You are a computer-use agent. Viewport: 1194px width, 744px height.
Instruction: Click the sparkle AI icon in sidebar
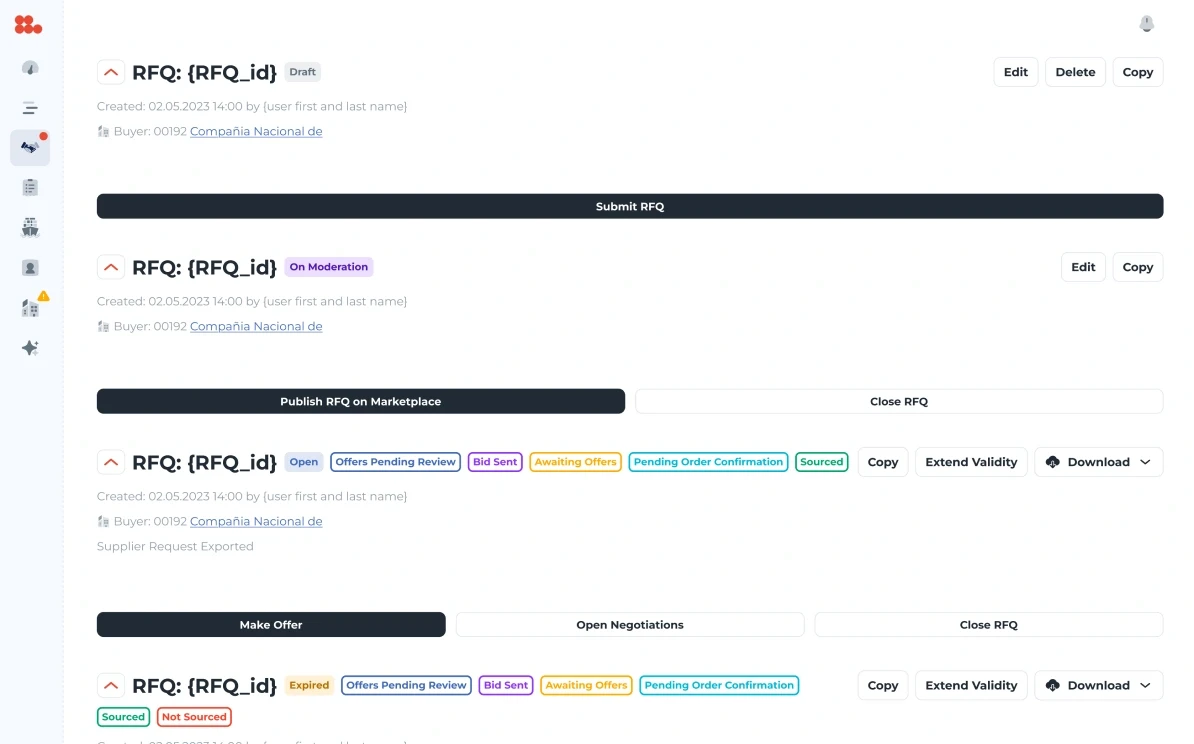pos(30,348)
